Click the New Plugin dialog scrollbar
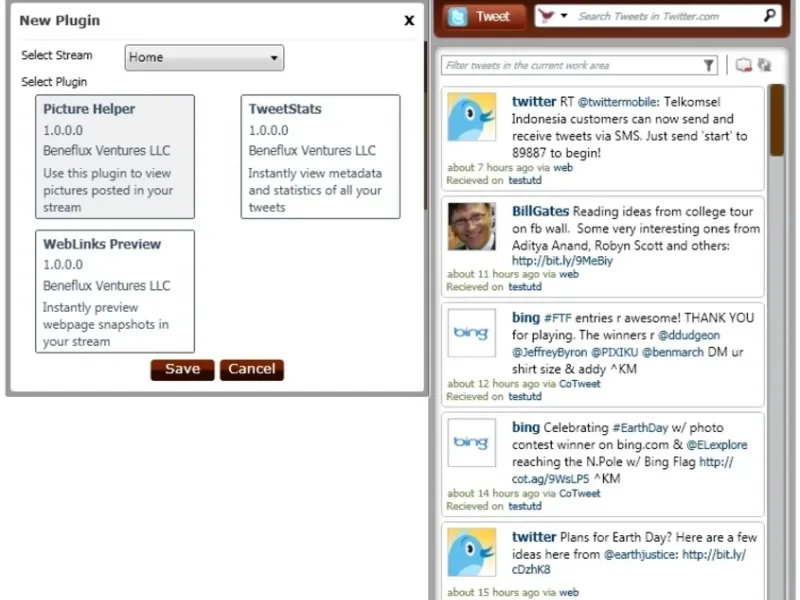Image resolution: width=800 pixels, height=600 pixels. [426, 125]
